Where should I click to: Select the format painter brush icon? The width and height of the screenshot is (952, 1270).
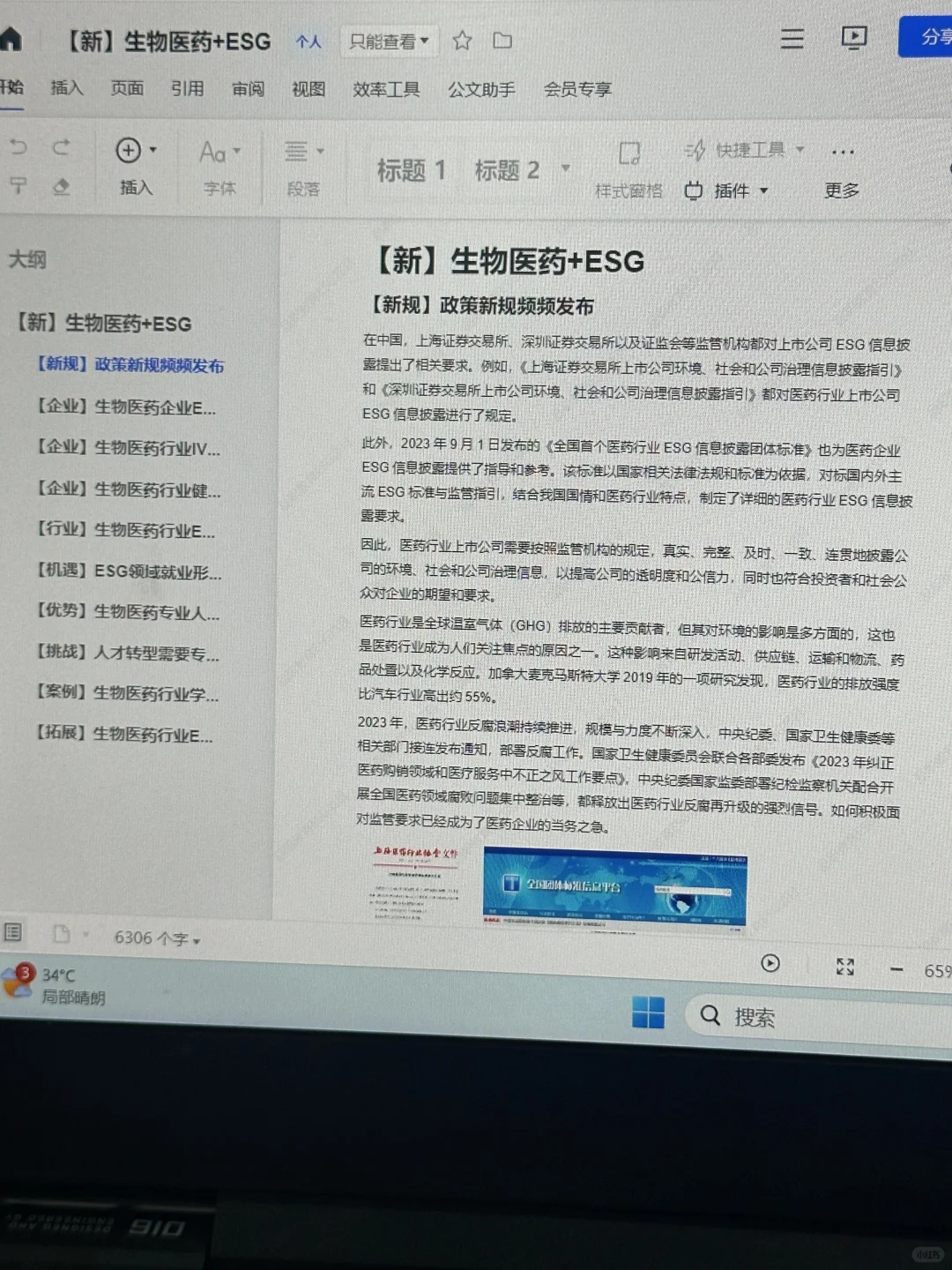point(18,186)
